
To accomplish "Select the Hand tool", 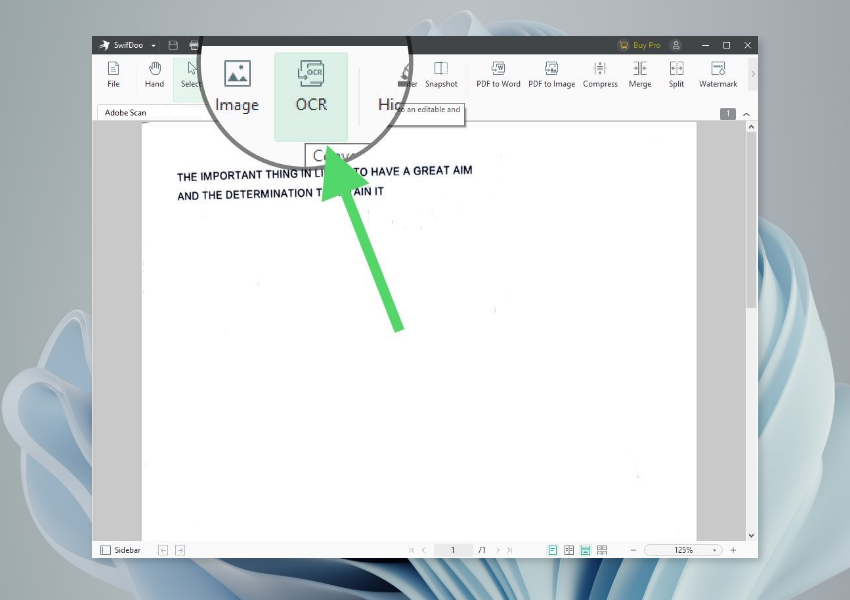I will pyautogui.click(x=154, y=74).
